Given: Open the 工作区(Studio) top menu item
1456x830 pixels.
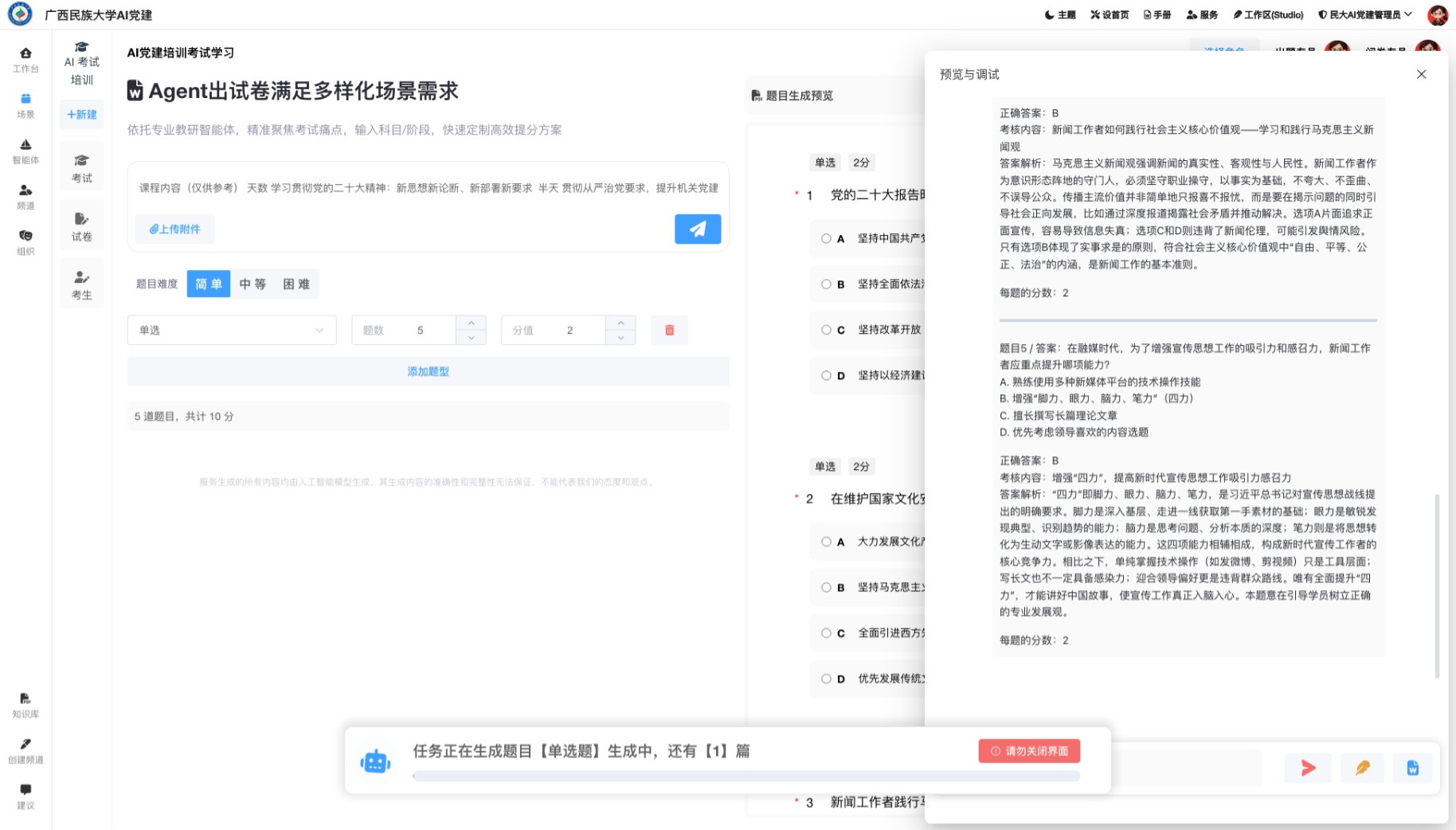Looking at the screenshot, I should pyautogui.click(x=1268, y=14).
